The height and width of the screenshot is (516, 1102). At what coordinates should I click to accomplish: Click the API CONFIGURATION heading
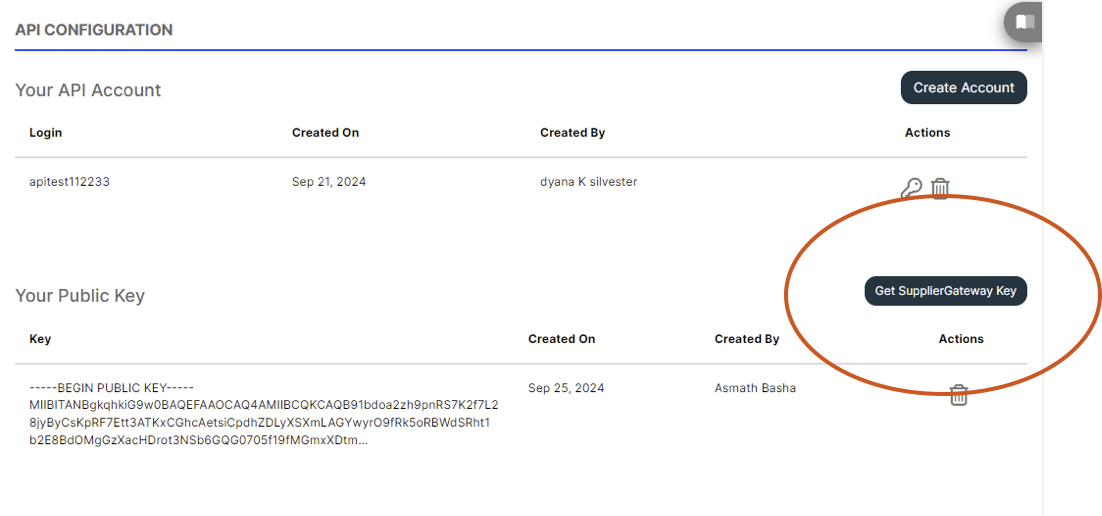coord(93,30)
